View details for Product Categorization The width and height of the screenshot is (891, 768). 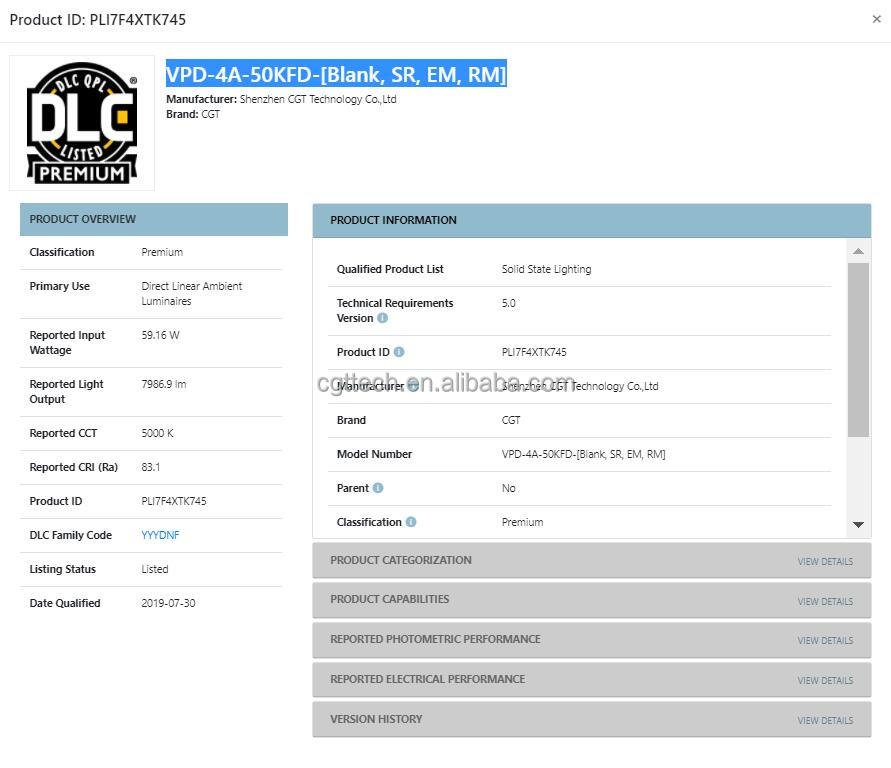pyautogui.click(x=825, y=561)
